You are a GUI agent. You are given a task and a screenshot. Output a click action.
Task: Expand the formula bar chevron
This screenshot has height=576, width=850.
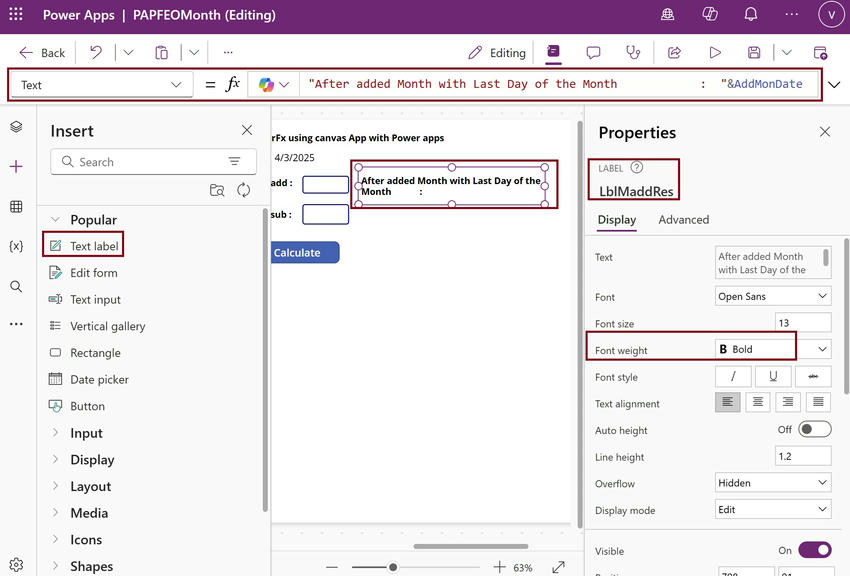click(x=834, y=85)
